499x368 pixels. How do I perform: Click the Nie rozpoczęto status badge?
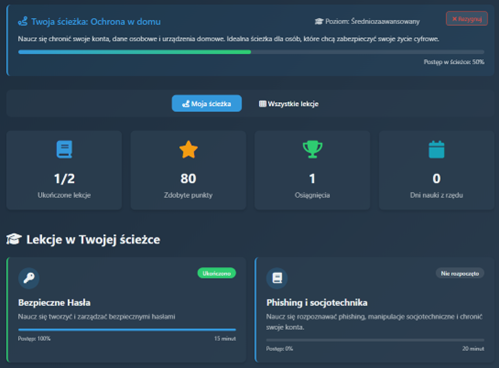(x=460, y=273)
